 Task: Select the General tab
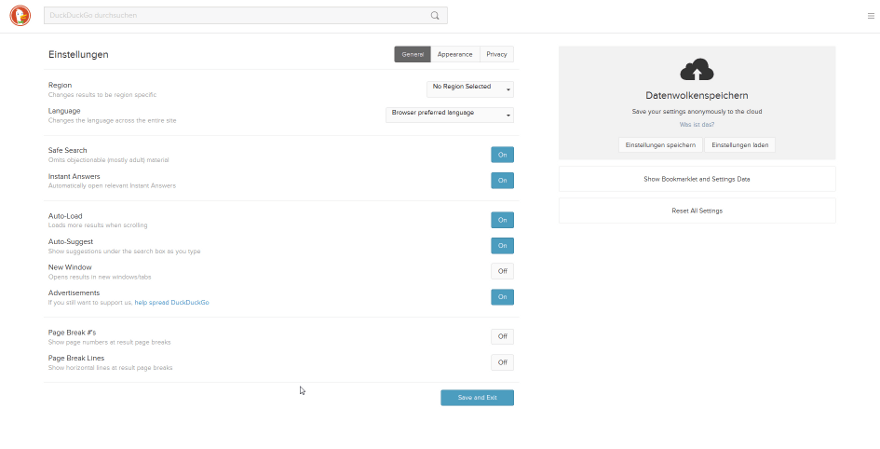(412, 54)
